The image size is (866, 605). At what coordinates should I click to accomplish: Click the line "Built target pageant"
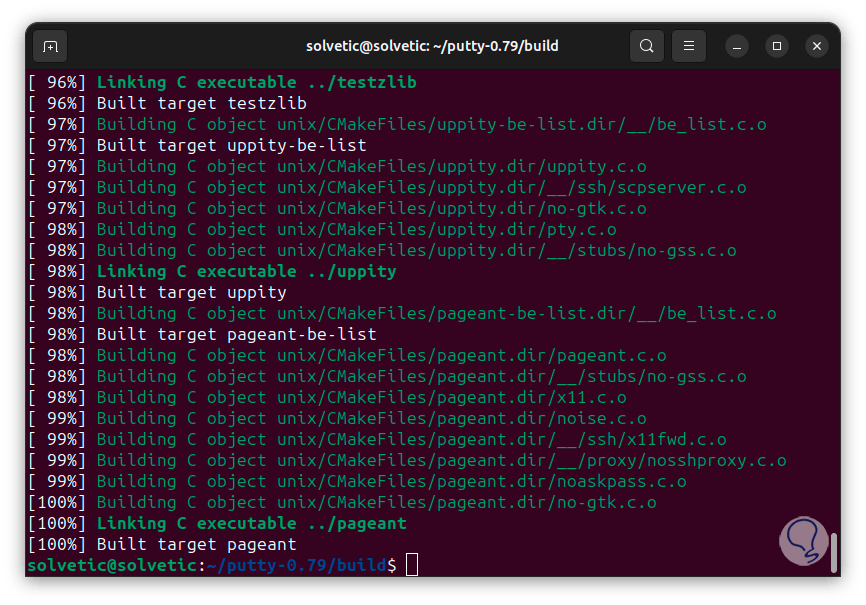pyautogui.click(x=162, y=544)
